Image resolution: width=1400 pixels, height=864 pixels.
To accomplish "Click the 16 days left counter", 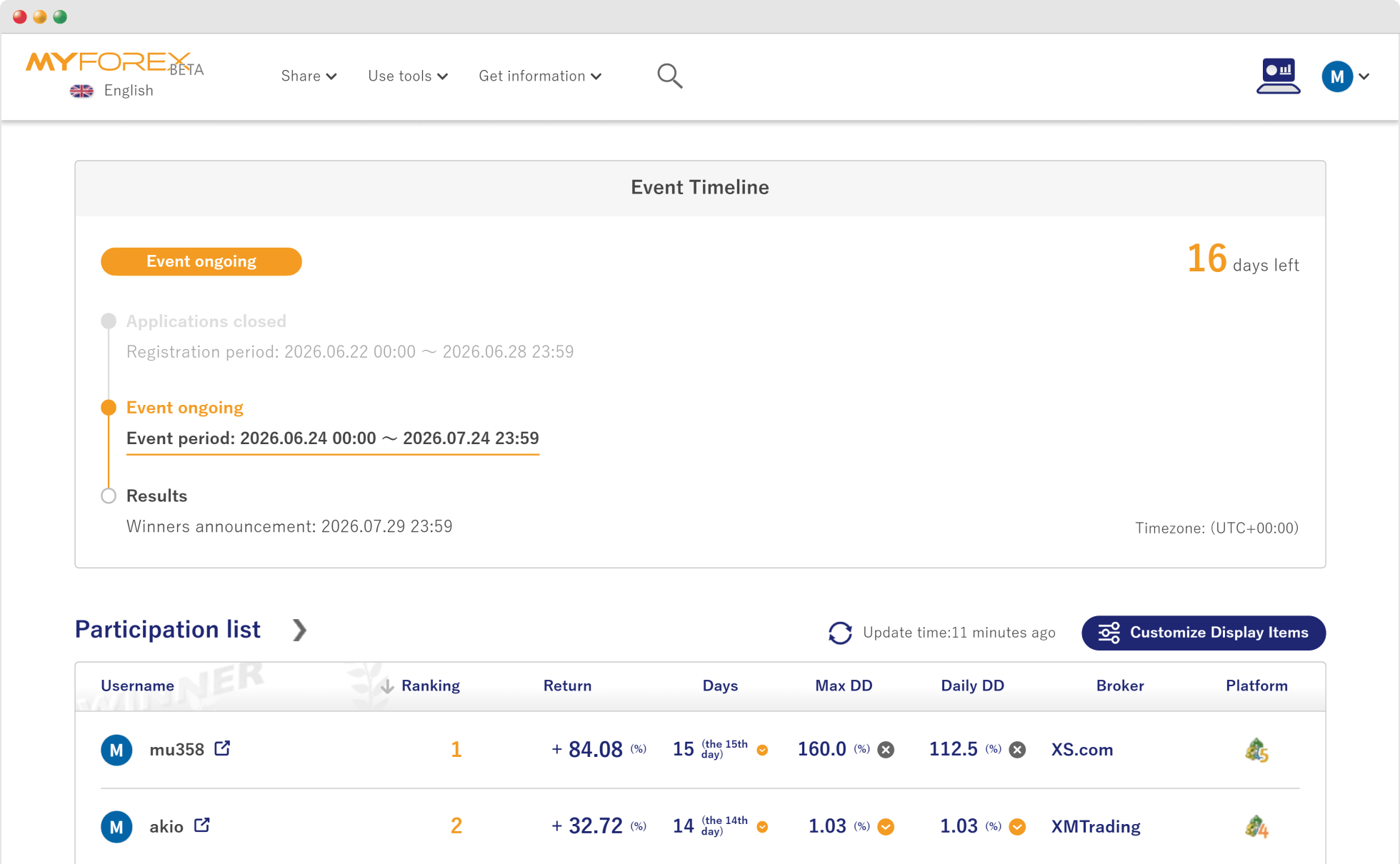I will (1242, 259).
